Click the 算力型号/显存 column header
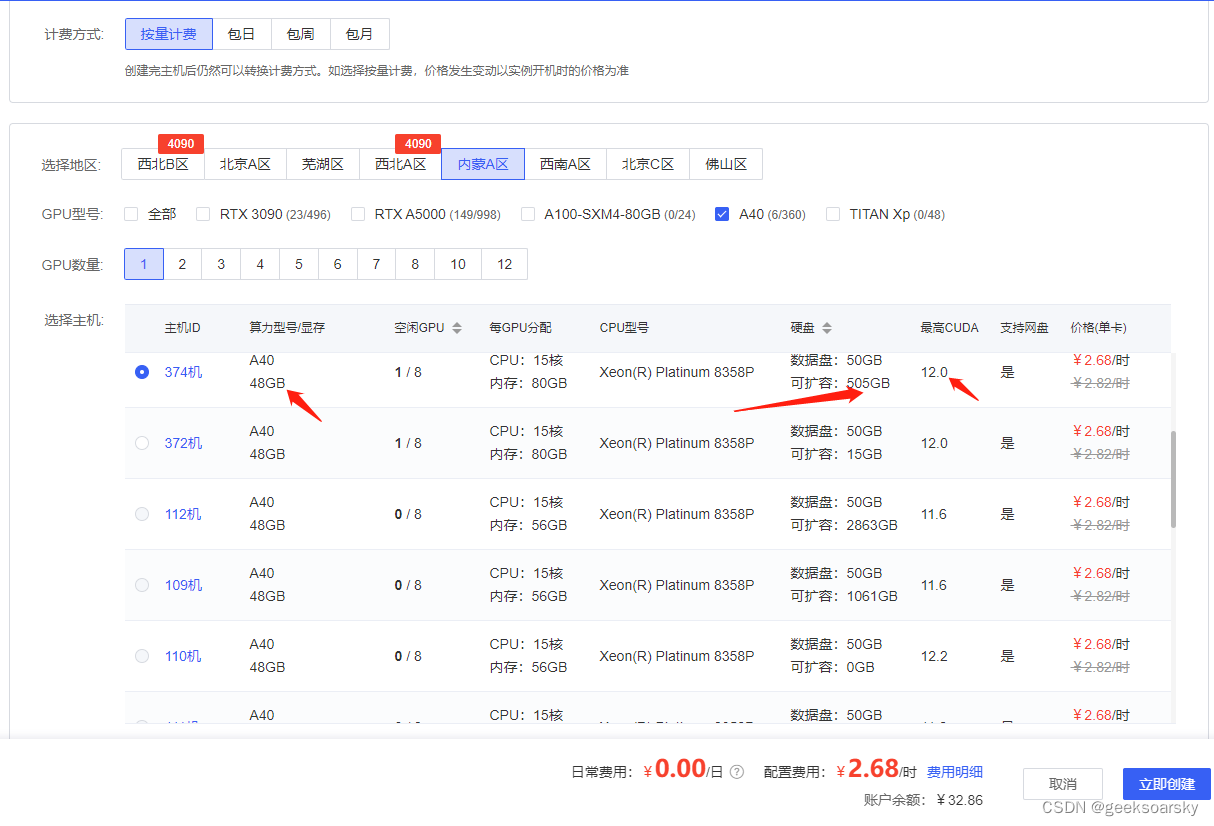1214x826 pixels. click(x=287, y=328)
